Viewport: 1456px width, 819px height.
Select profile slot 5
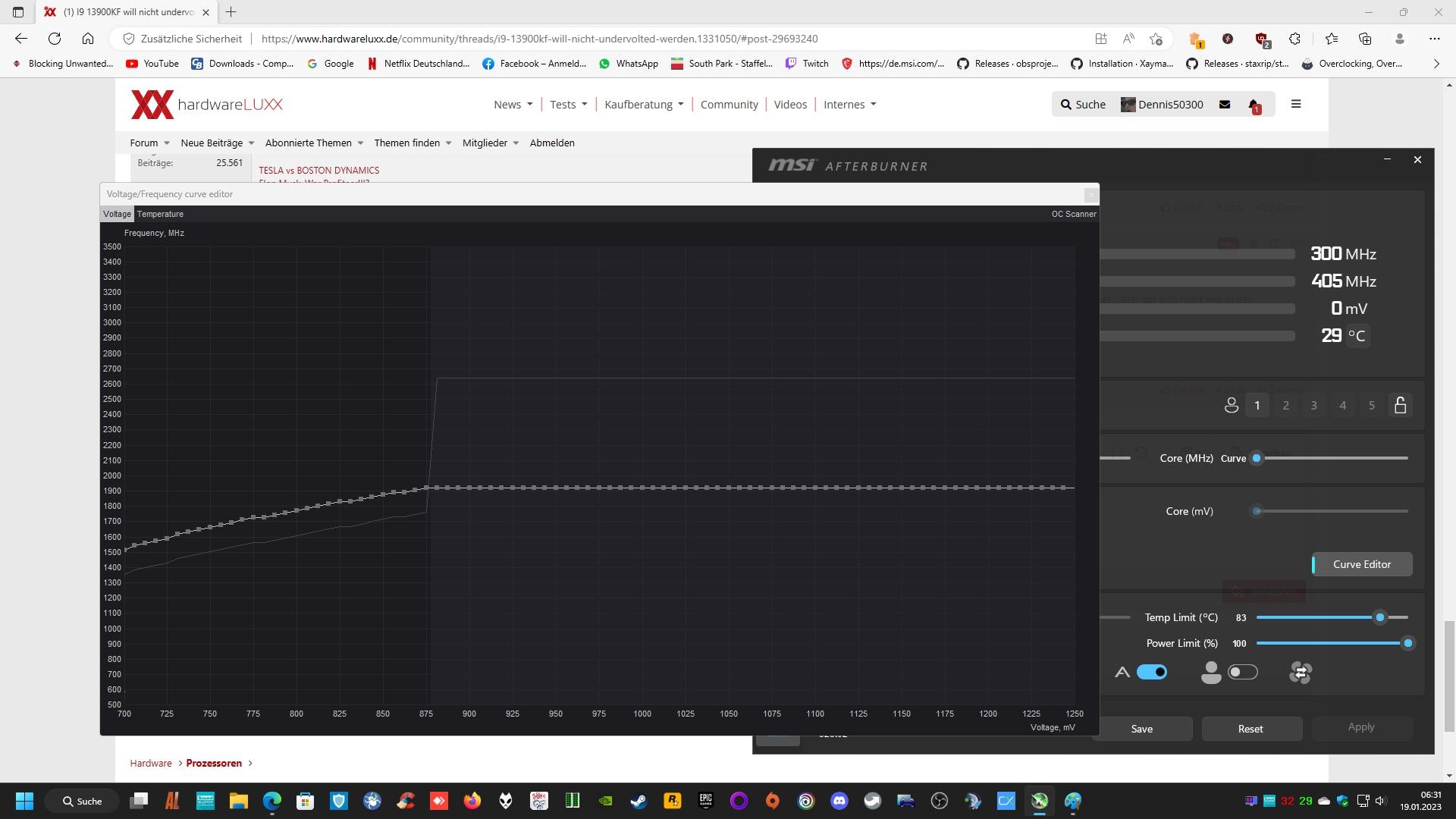1371,405
